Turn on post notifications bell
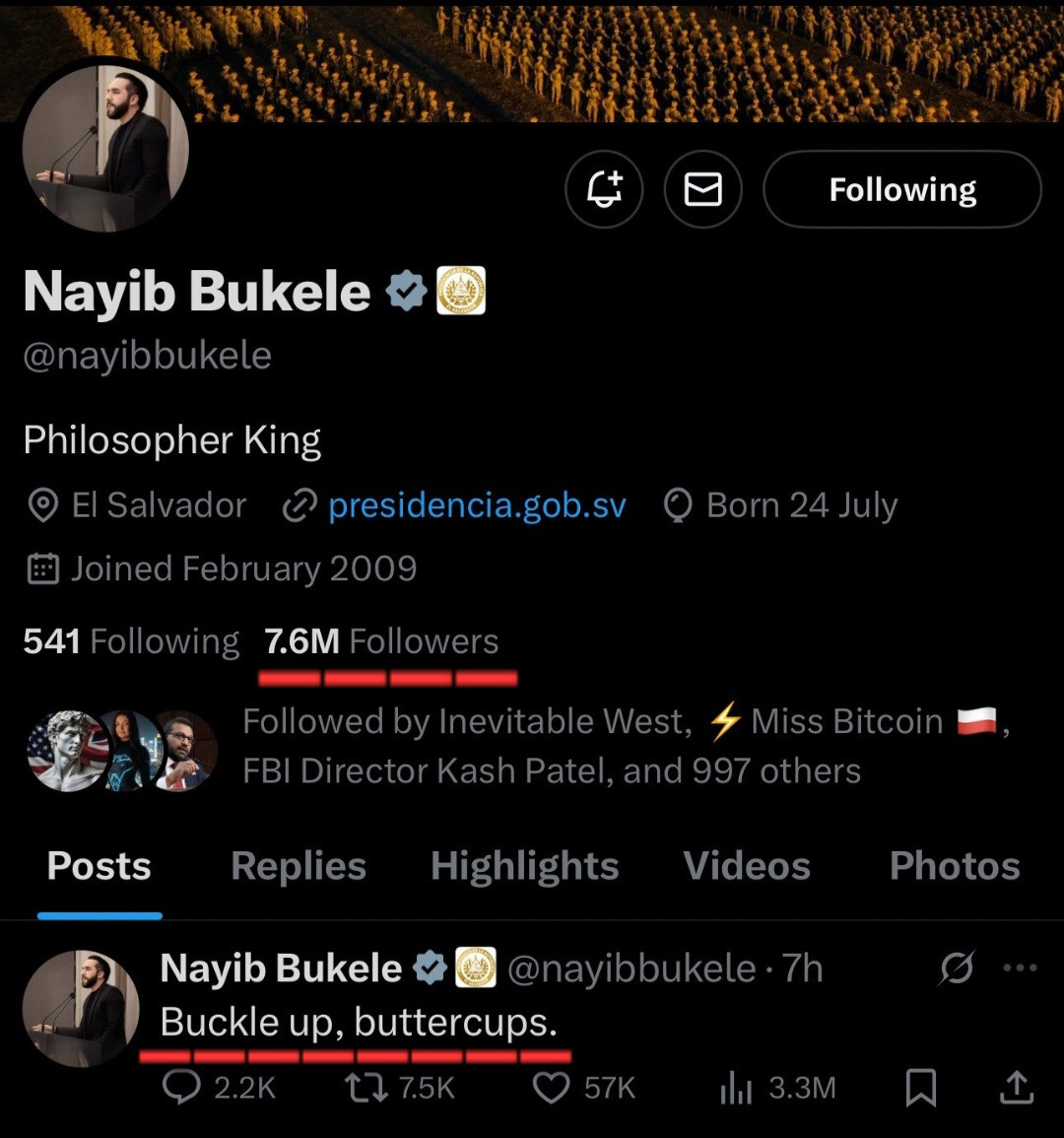The height and width of the screenshot is (1138, 1064). click(604, 188)
